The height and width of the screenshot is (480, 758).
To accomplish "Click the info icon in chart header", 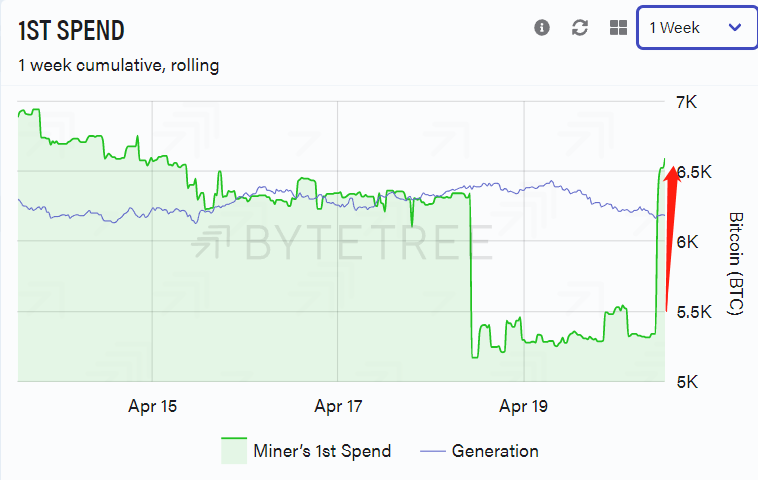I will [542, 28].
